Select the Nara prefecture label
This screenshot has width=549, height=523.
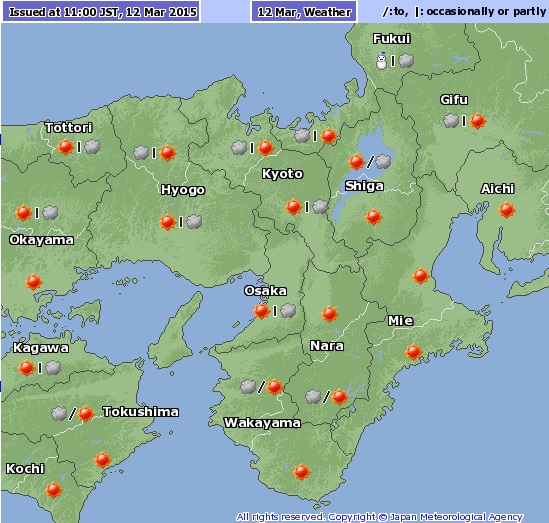[x=327, y=346]
